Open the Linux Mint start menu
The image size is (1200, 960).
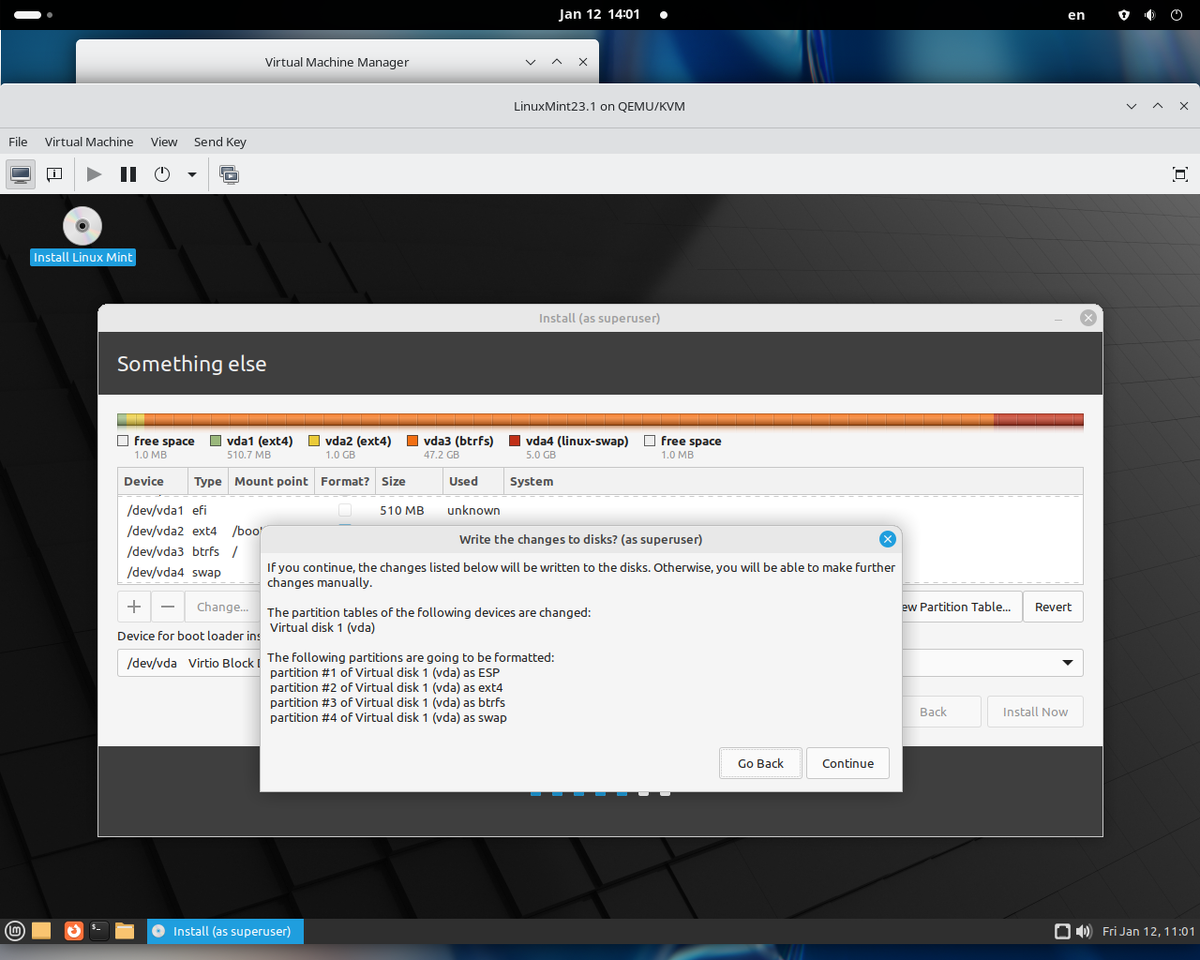15,931
